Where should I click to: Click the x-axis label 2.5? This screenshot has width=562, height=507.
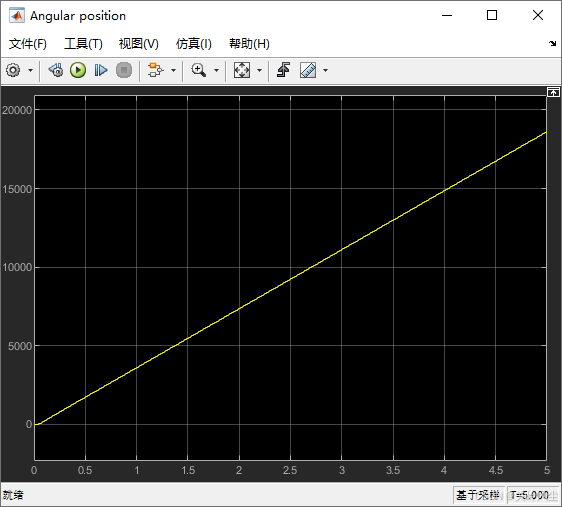tap(290, 470)
